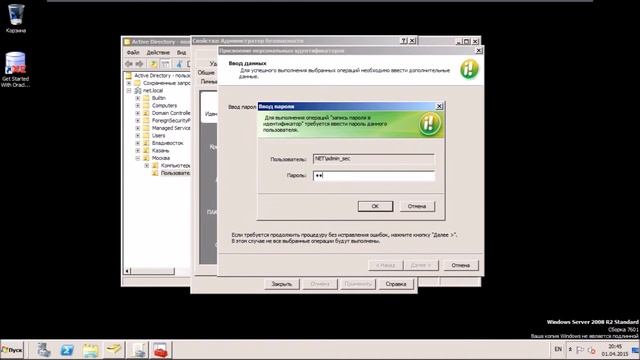
Task: Click the folder icon beside Builtin
Action: 146,98
